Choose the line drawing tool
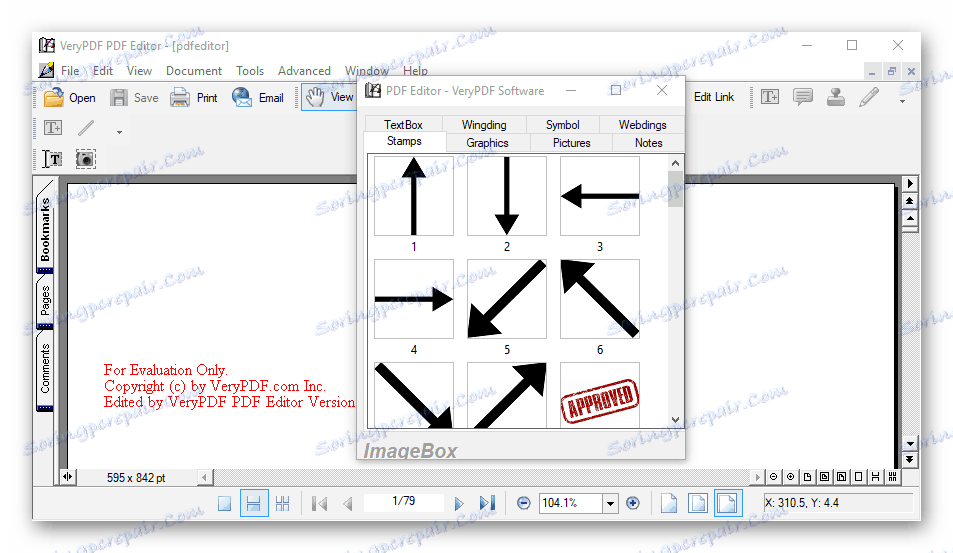 (86, 128)
